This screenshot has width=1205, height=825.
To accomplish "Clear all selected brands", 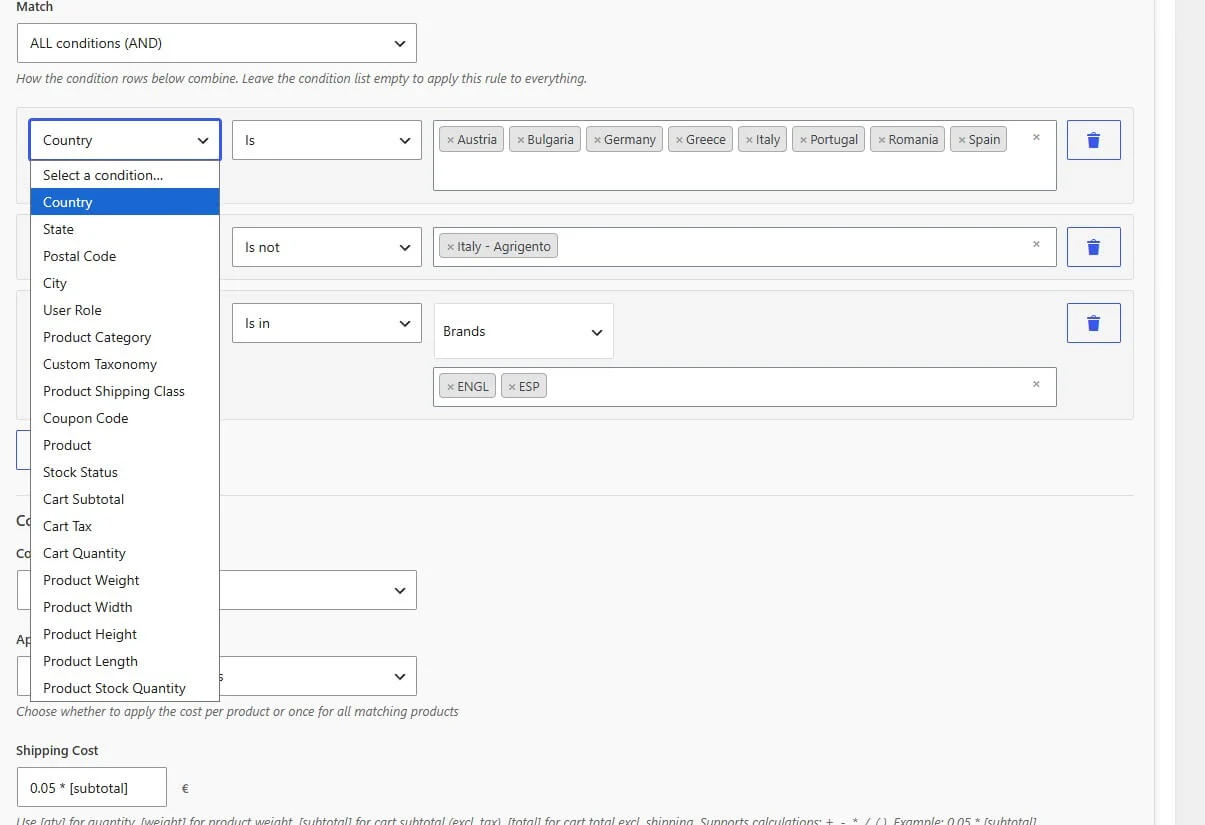I will pos(1036,384).
